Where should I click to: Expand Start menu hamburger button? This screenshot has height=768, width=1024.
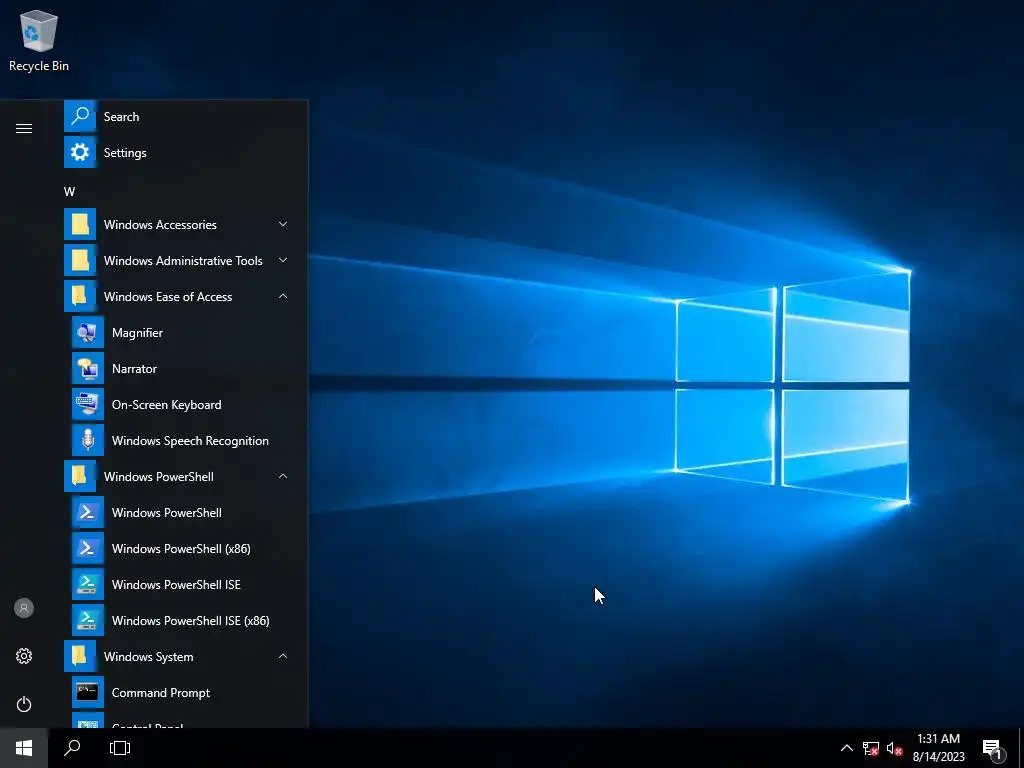[24, 128]
